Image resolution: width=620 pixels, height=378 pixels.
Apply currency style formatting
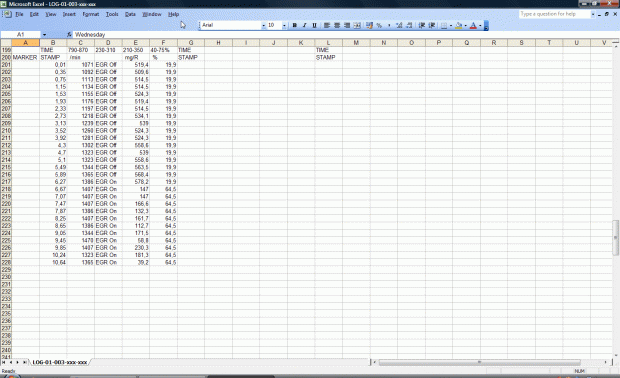[x=369, y=25]
